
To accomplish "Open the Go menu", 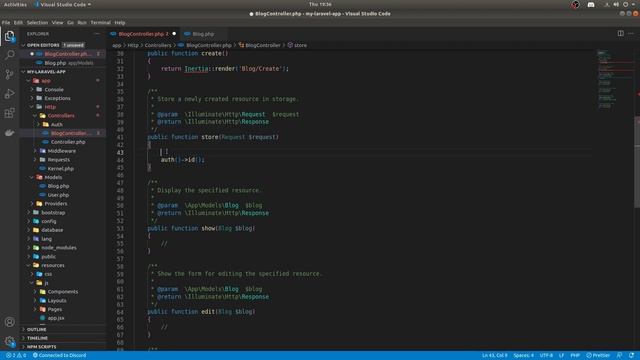I will [x=70, y=23].
